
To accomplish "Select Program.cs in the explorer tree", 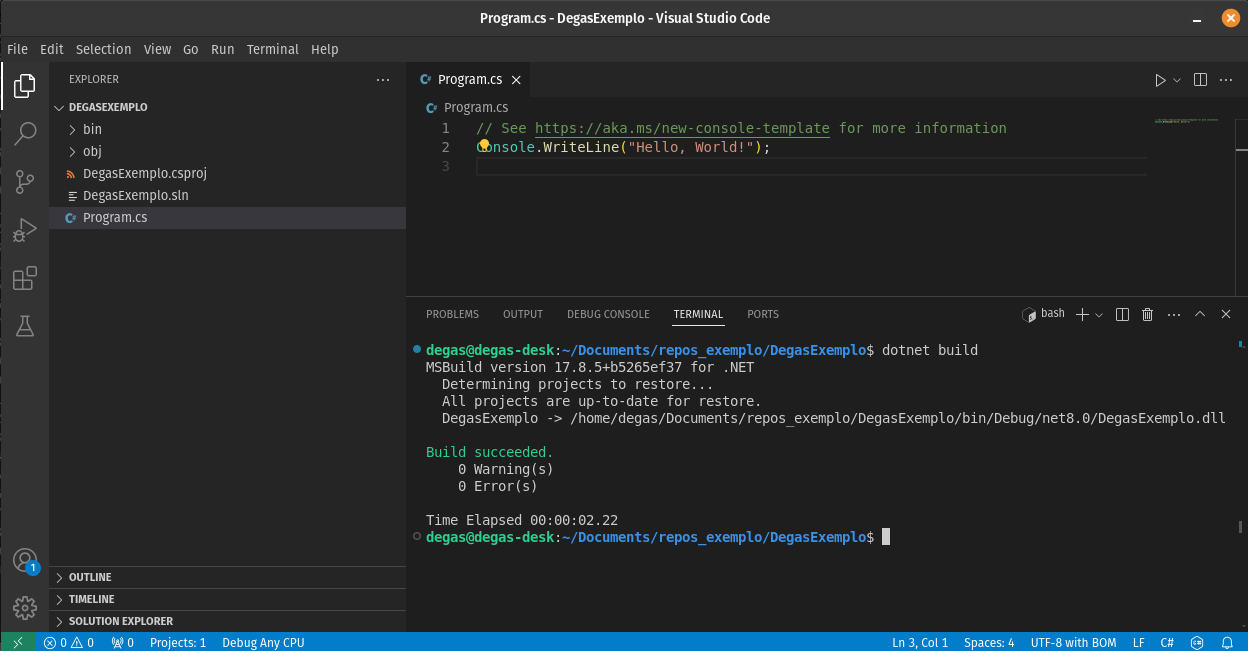I will click(228, 217).
